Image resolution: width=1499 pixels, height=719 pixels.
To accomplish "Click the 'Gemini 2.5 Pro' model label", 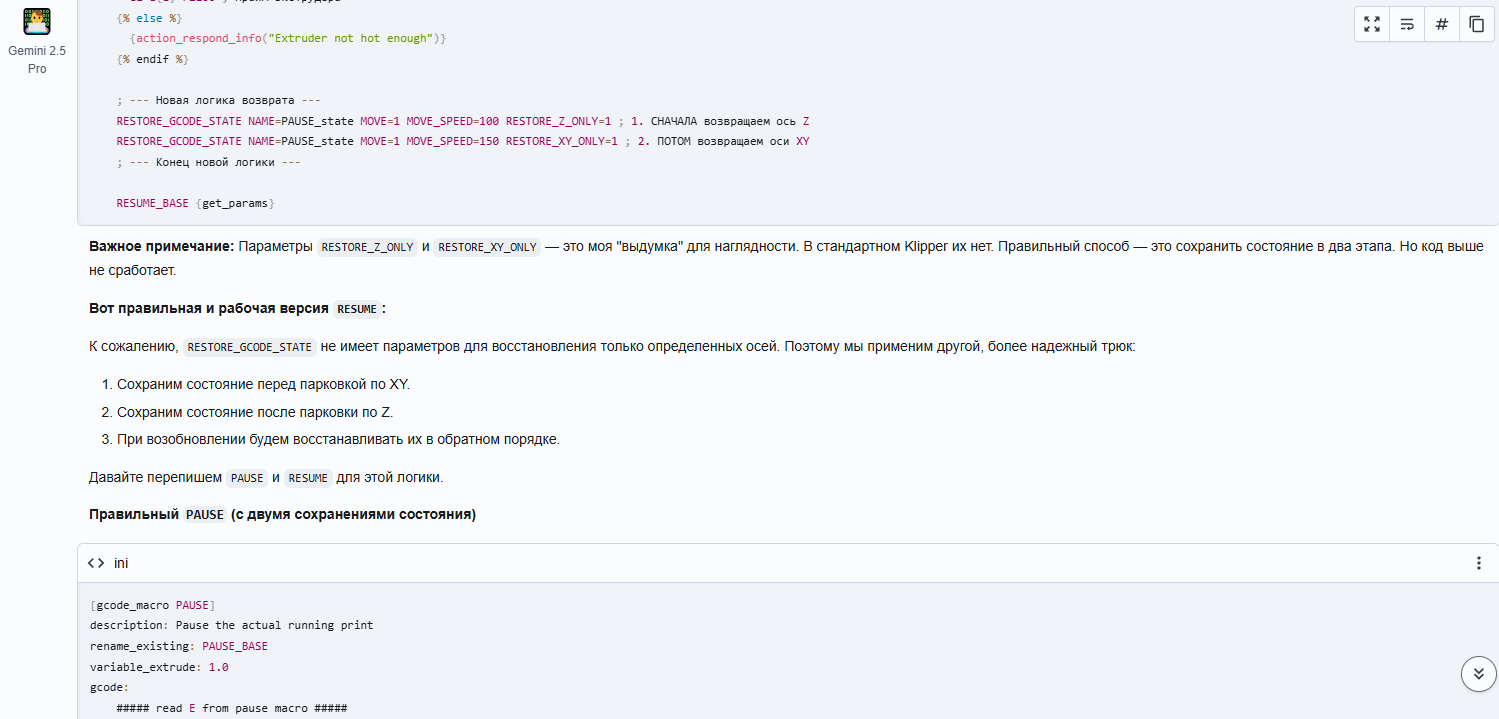I will (37, 59).
